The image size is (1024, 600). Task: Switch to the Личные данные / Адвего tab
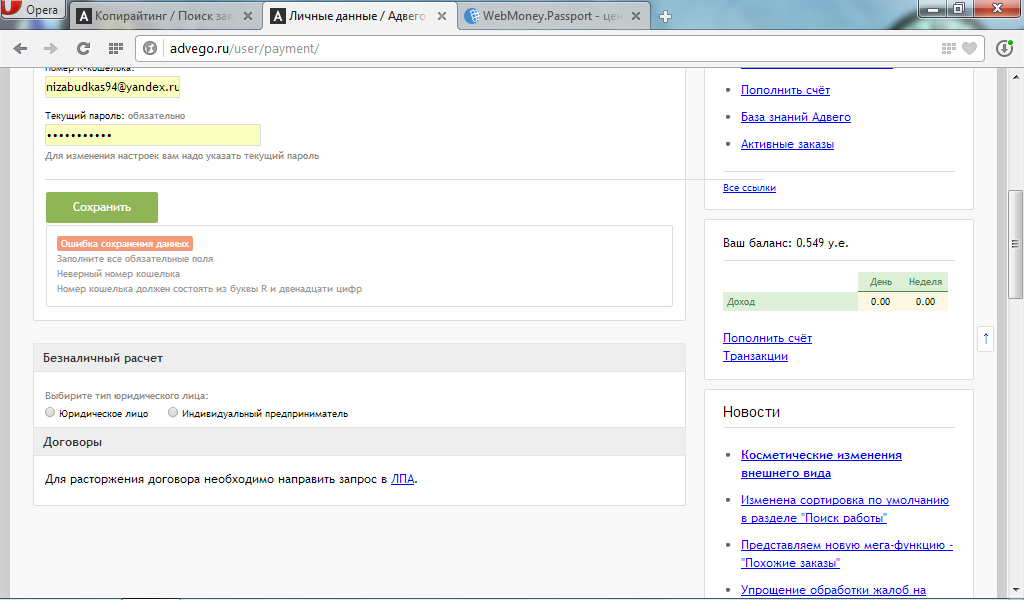coord(358,16)
